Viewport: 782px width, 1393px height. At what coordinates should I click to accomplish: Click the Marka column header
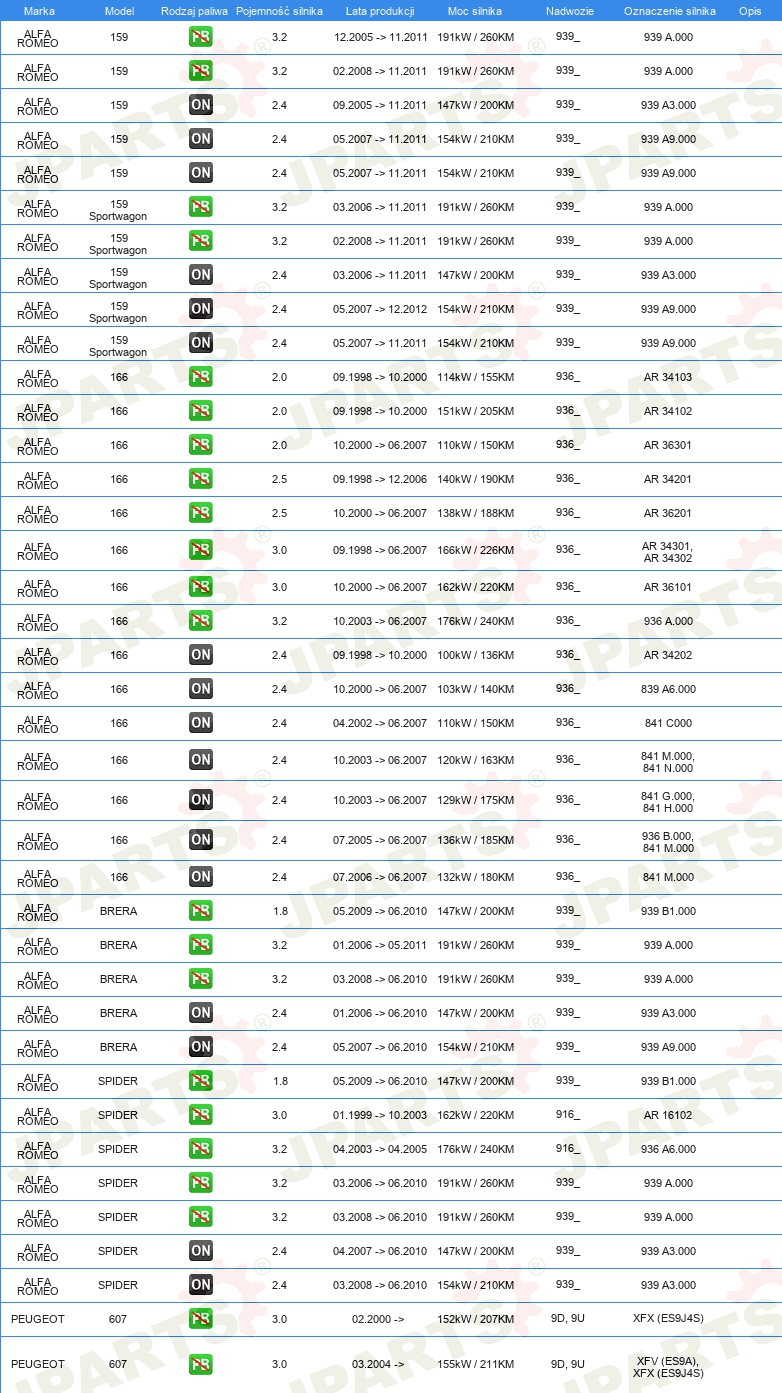point(39,10)
